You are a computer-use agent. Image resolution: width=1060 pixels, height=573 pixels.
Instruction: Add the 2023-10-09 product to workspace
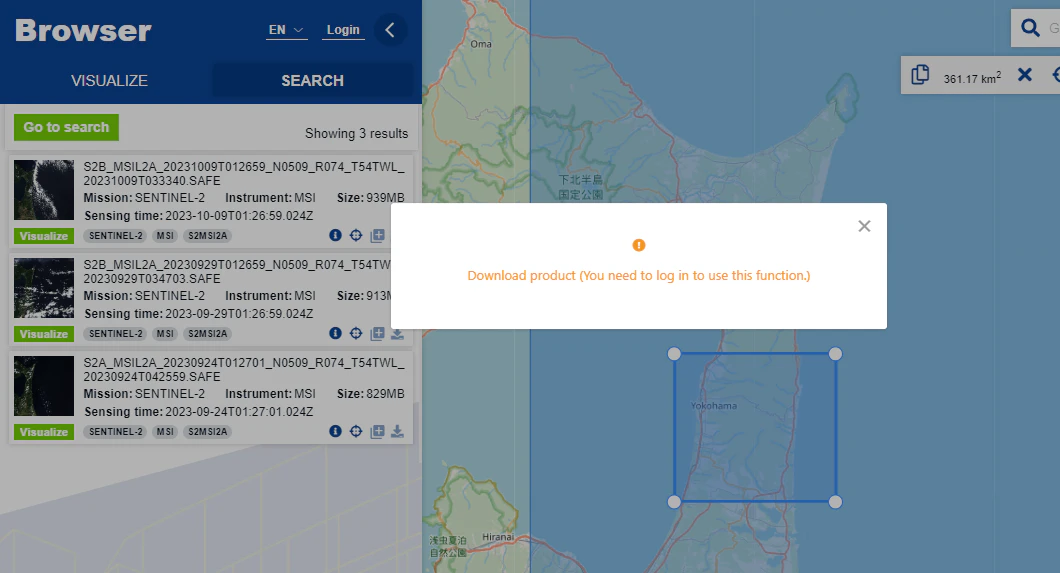coord(378,235)
